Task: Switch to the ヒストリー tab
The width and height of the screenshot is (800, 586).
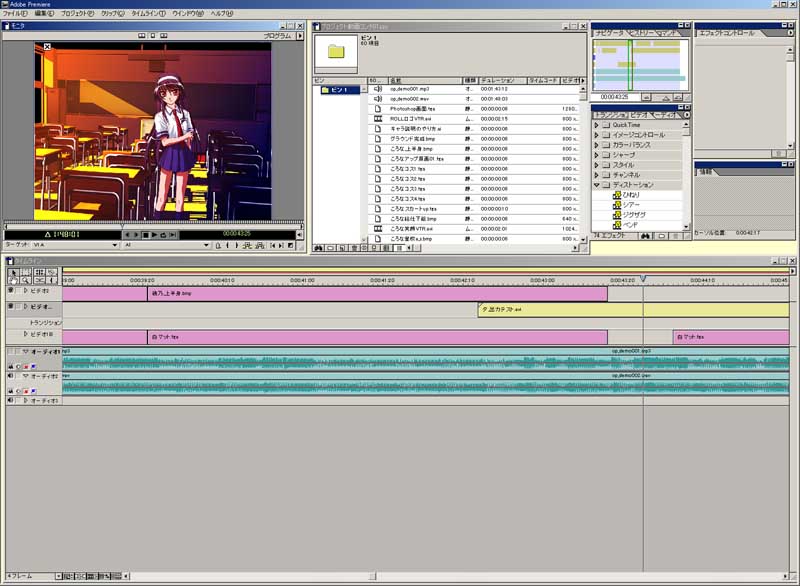Action: (642, 33)
